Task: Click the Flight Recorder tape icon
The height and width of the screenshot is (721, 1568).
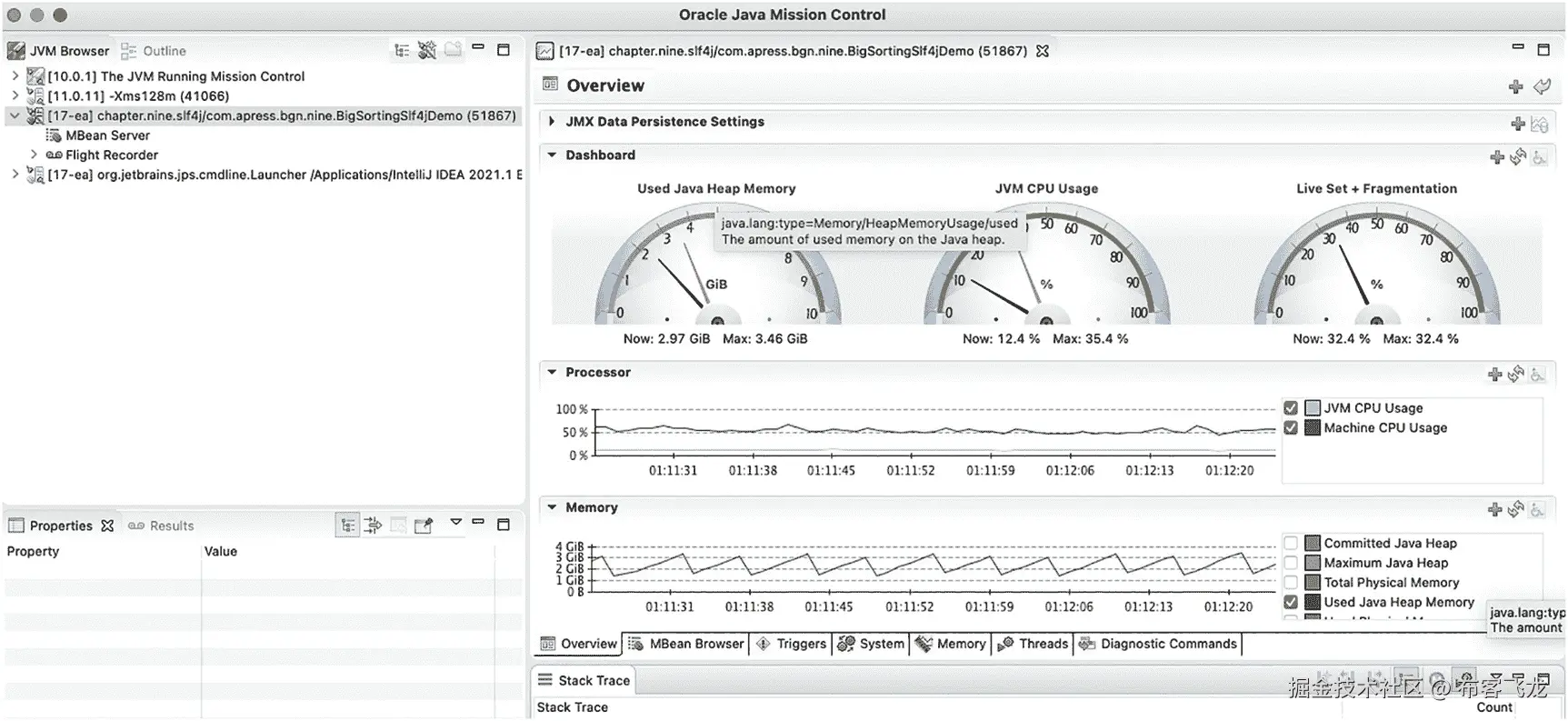Action: click(54, 155)
